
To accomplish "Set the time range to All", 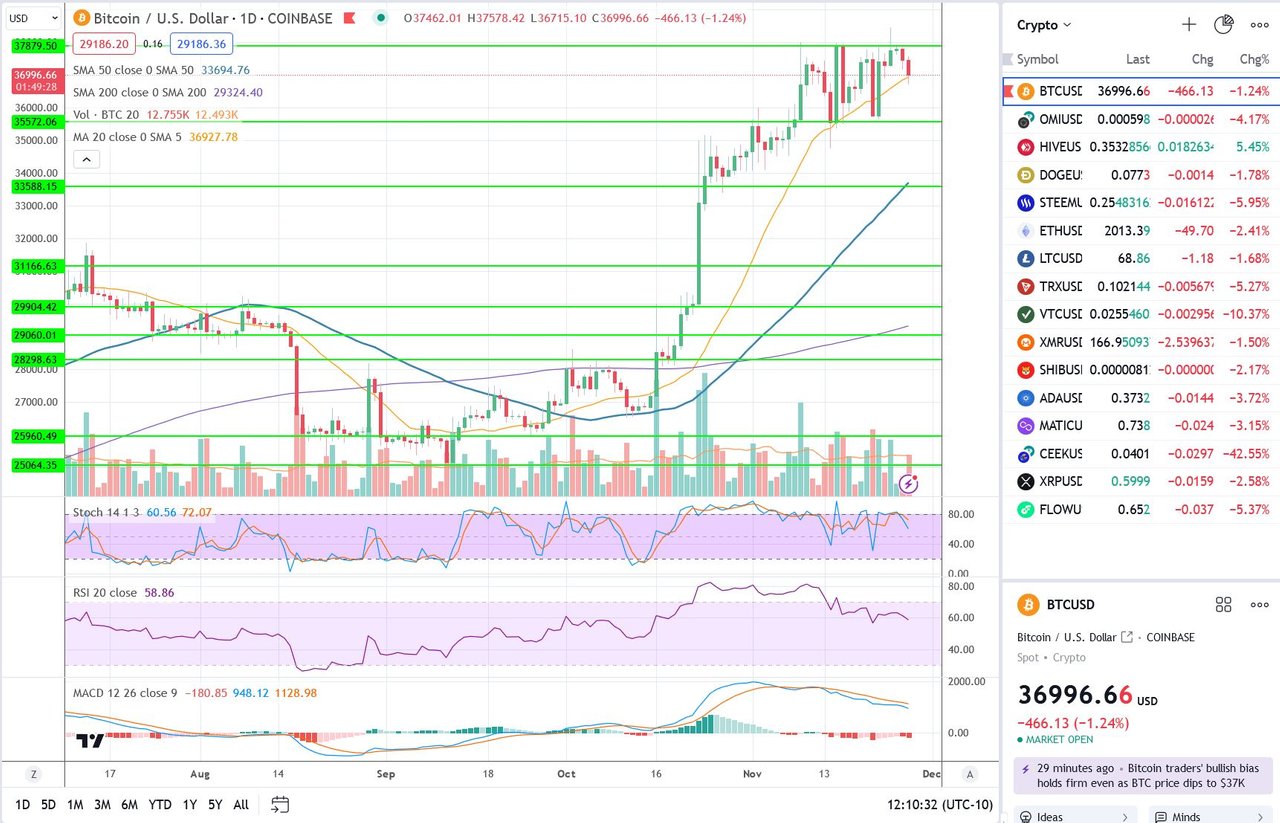I will pos(241,804).
